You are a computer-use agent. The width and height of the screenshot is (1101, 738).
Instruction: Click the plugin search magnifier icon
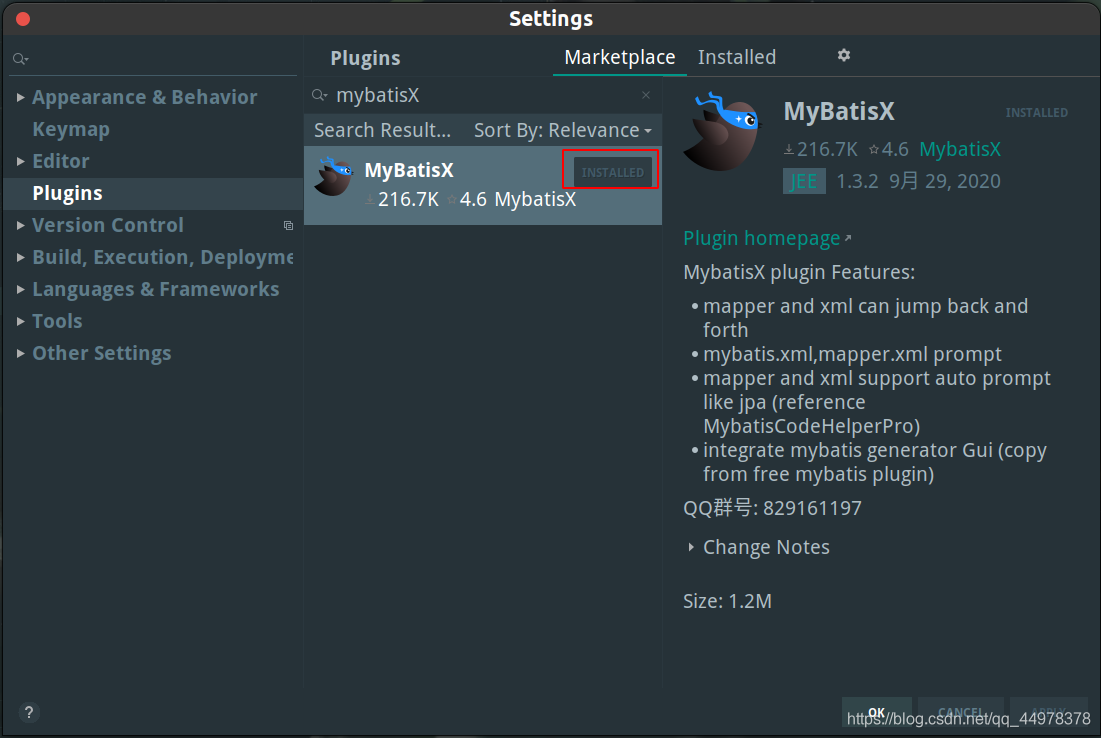pyautogui.click(x=320, y=95)
